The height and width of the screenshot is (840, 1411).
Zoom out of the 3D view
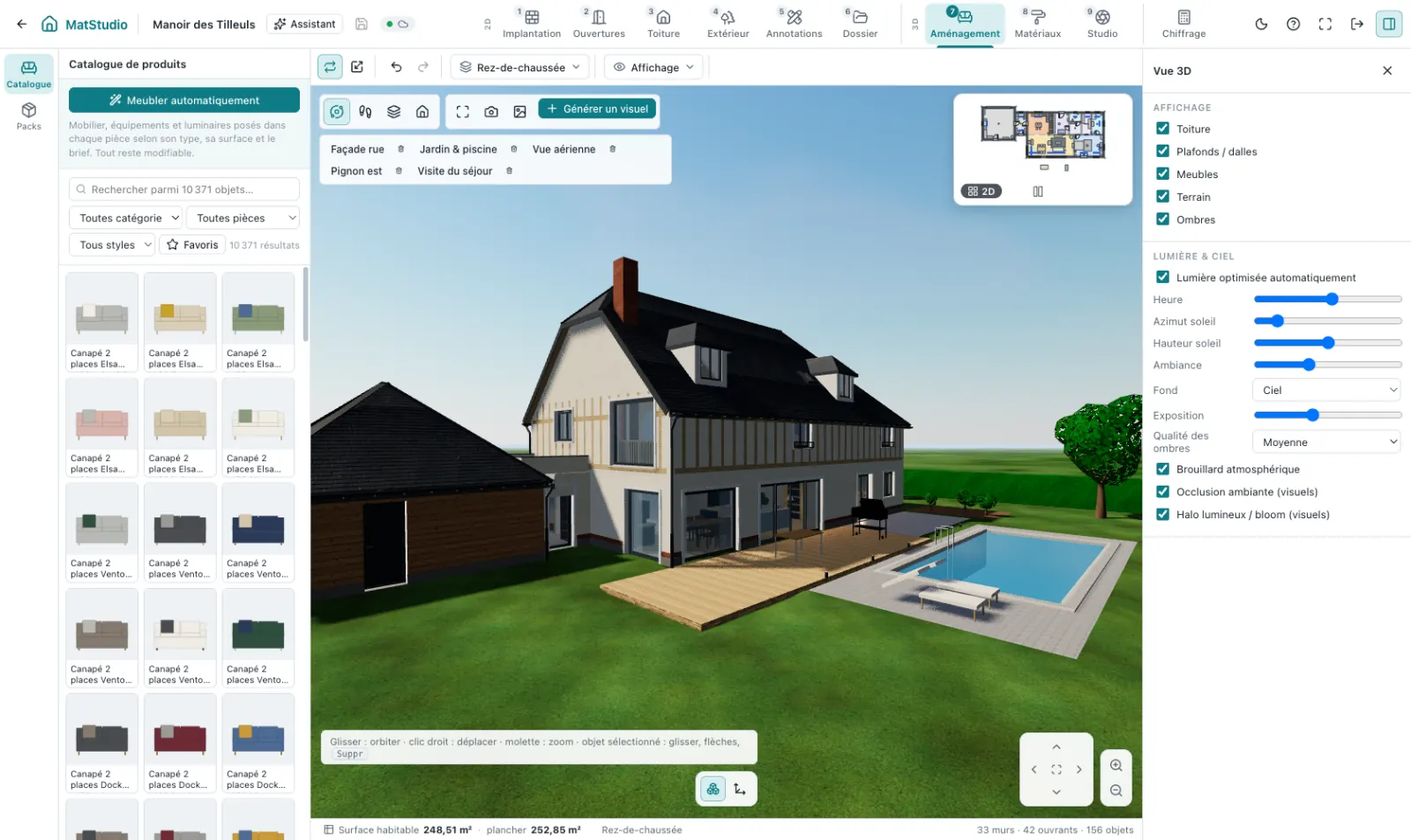pos(1116,791)
